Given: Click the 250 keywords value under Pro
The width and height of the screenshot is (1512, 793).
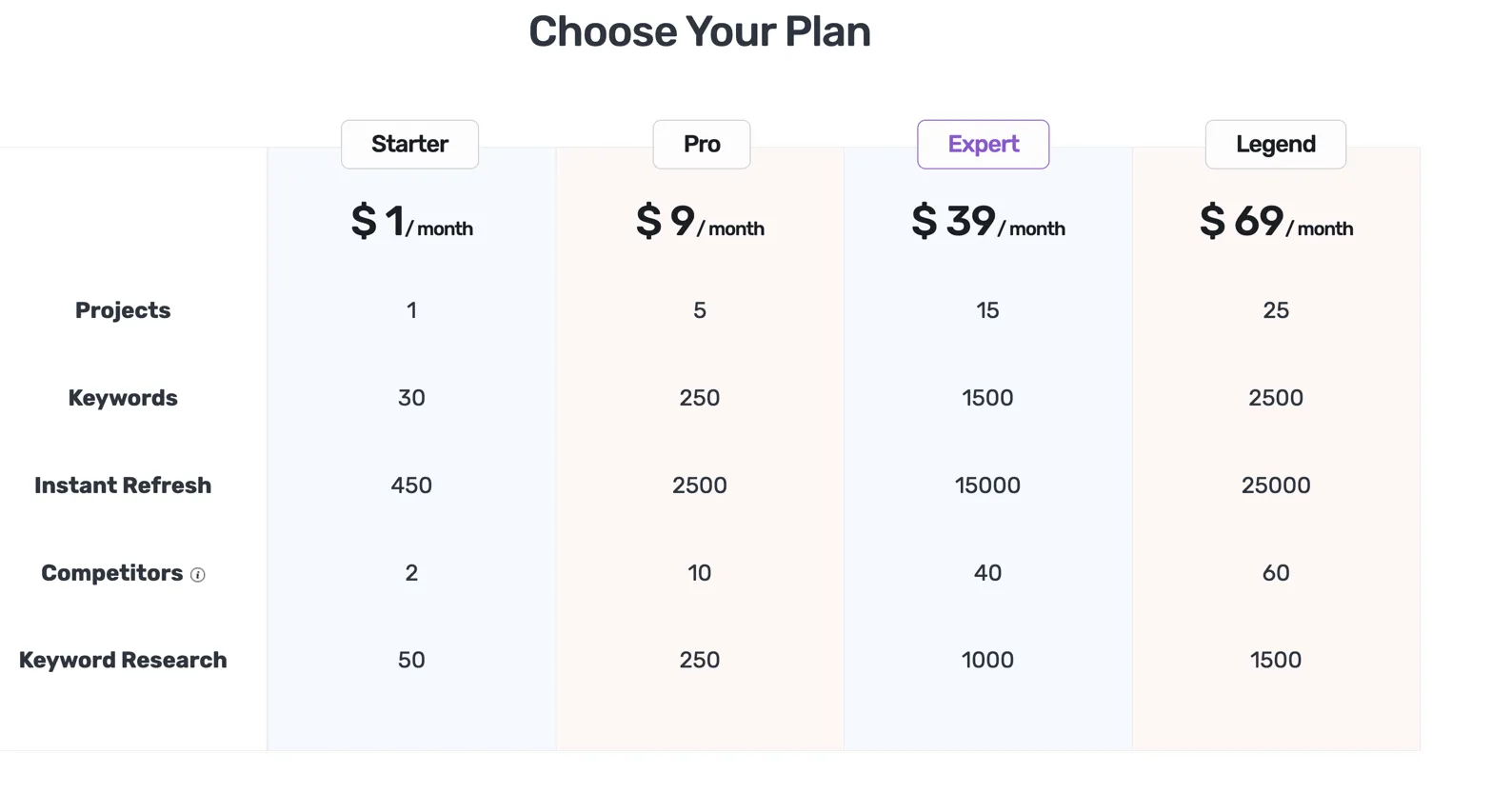Looking at the screenshot, I should point(700,398).
